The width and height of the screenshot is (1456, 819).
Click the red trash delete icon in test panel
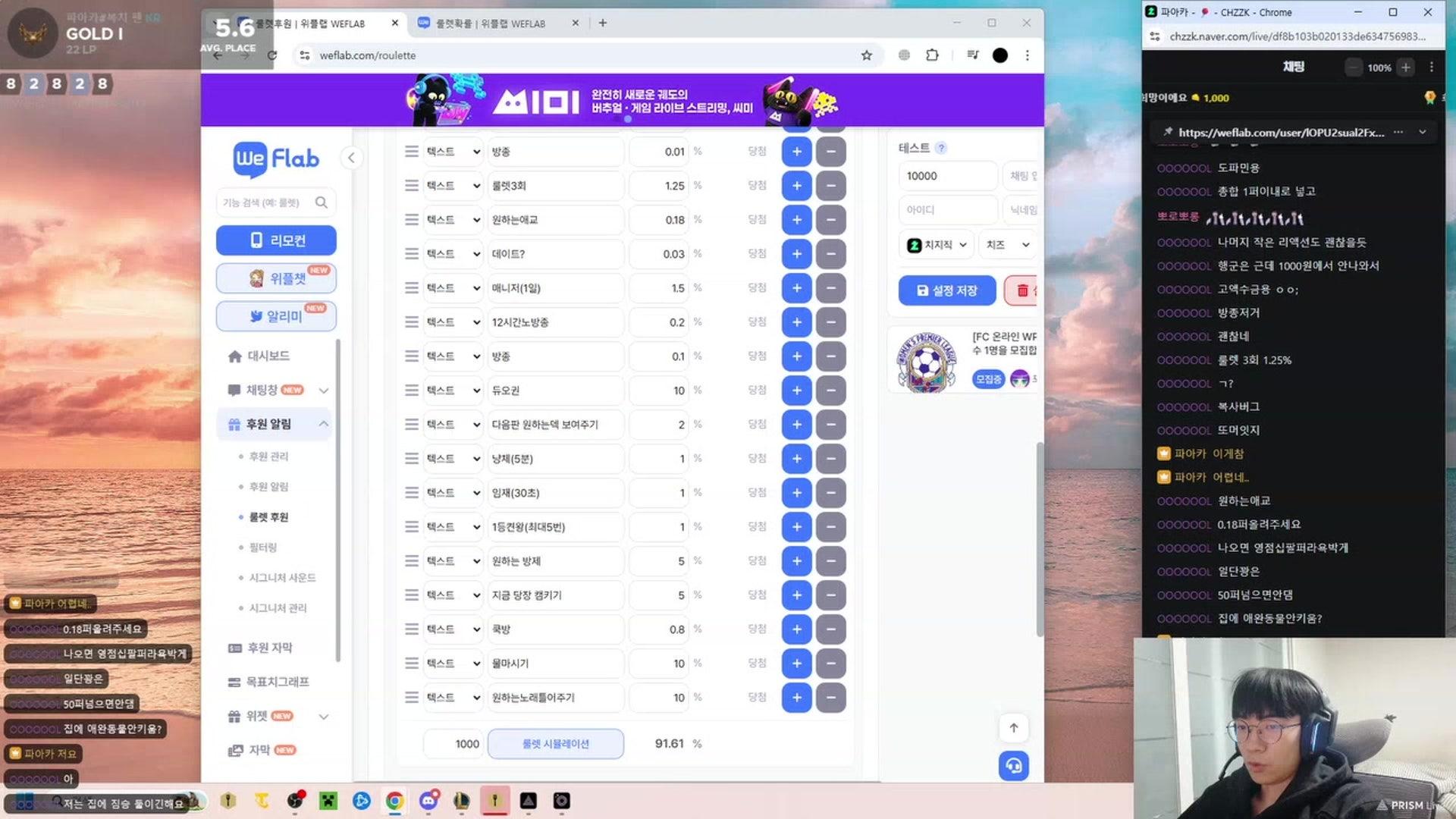[1024, 290]
